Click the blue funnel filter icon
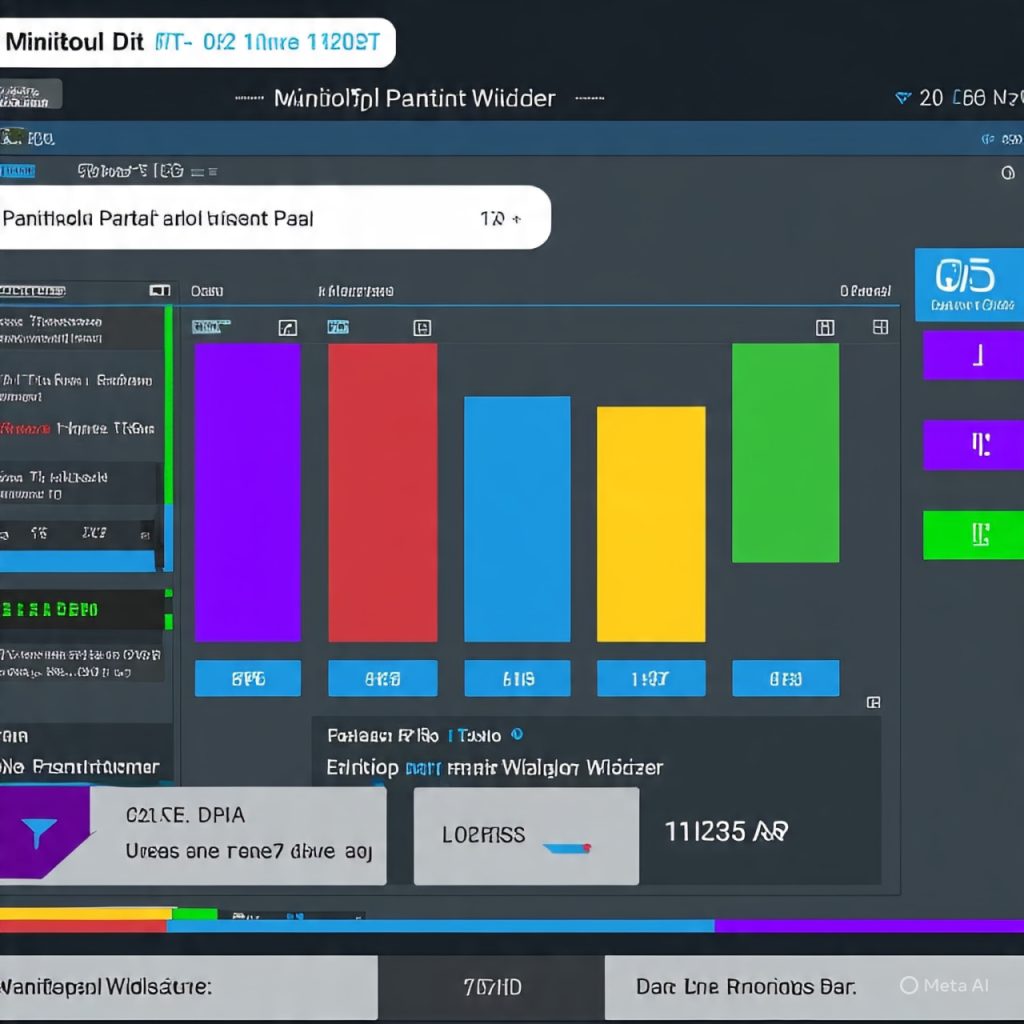This screenshot has height=1024, width=1024. 38,832
